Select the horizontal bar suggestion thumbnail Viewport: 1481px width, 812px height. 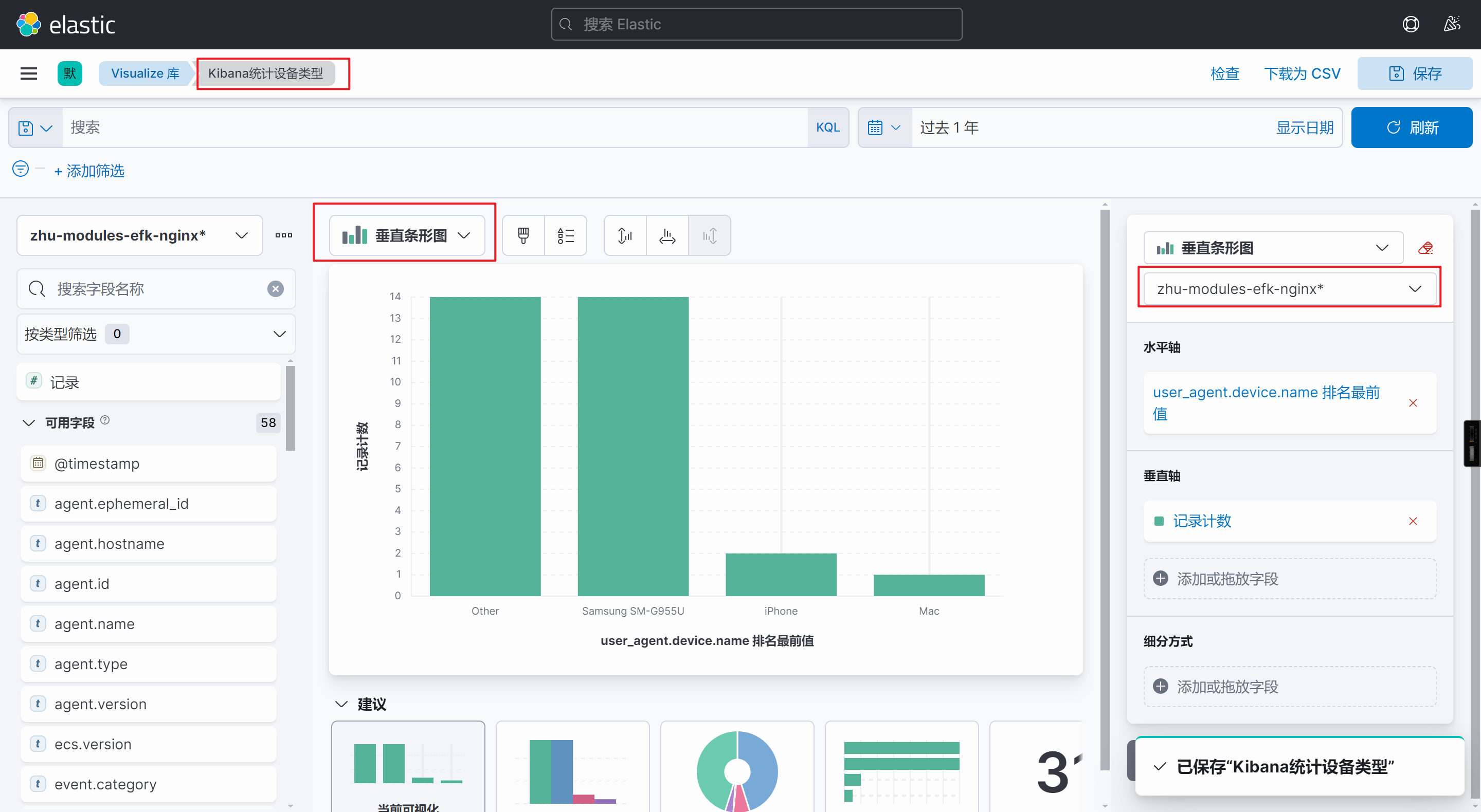(901, 767)
